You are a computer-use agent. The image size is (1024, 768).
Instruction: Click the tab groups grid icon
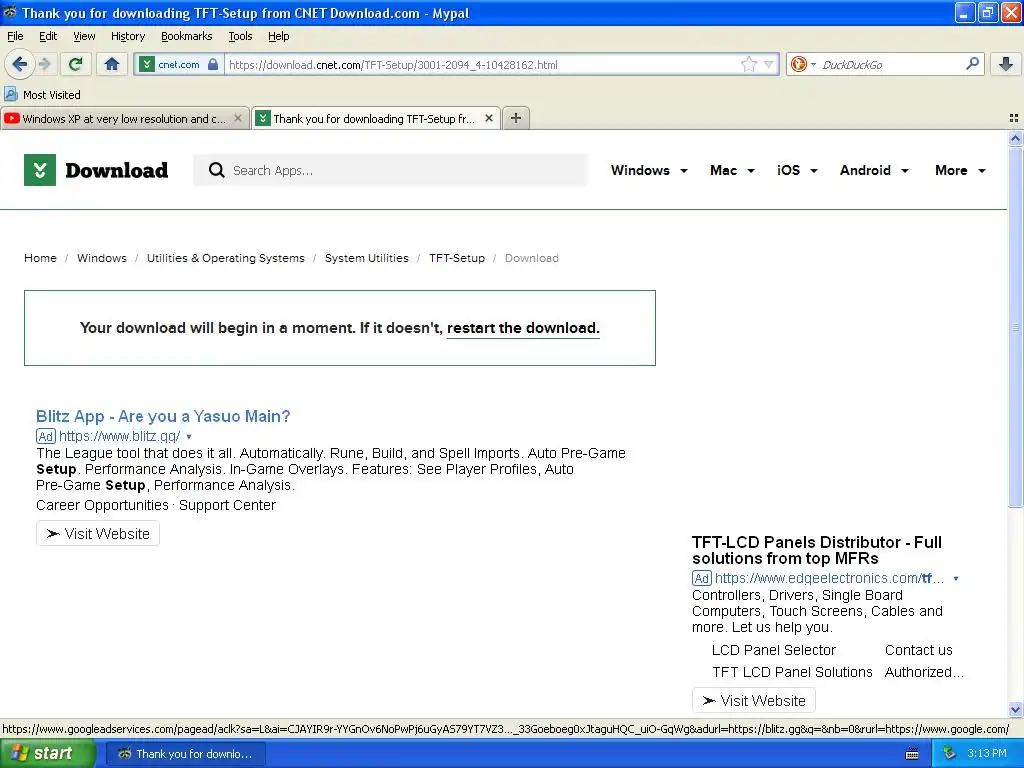1014,118
